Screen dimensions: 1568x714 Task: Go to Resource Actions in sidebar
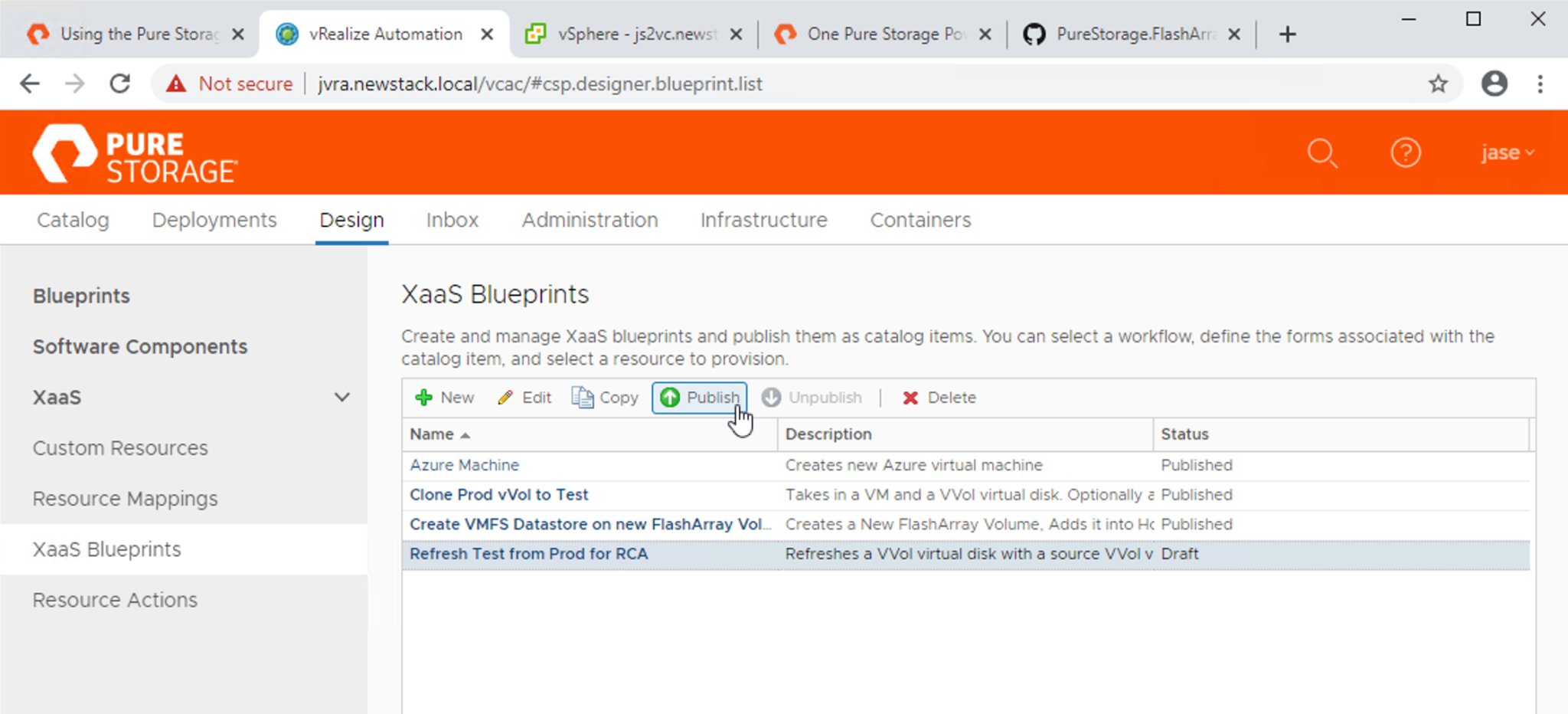(x=115, y=600)
